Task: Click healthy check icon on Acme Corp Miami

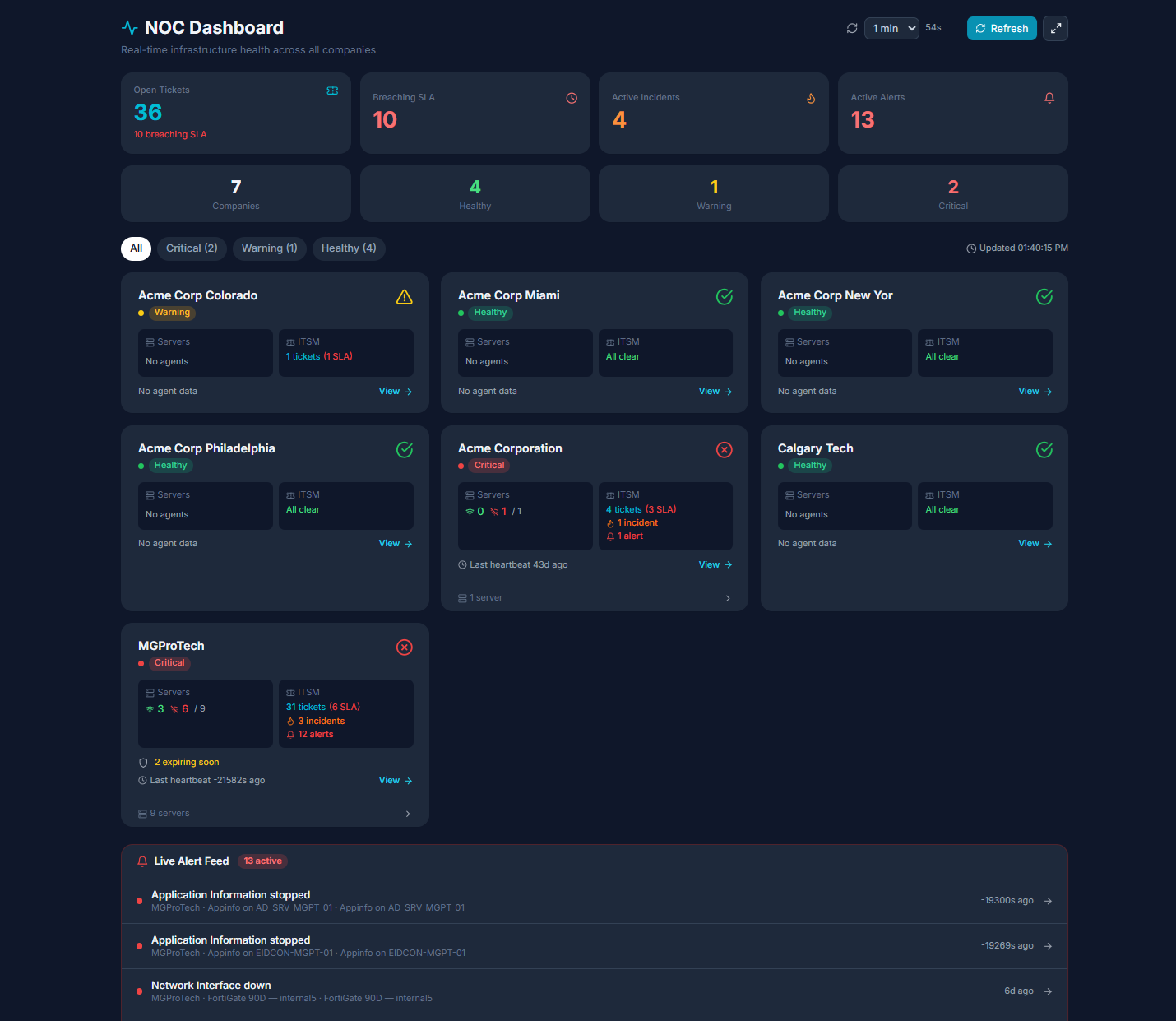Action: pyautogui.click(x=725, y=297)
